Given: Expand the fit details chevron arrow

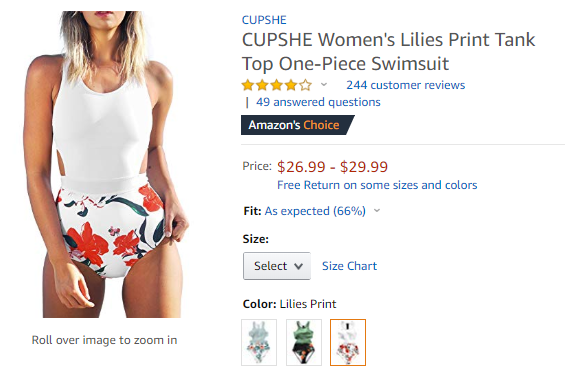Looking at the screenshot, I should pyautogui.click(x=377, y=211).
